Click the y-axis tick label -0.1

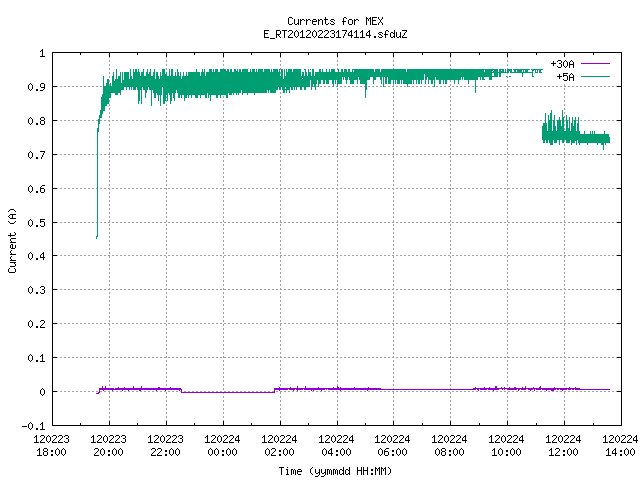(x=33, y=426)
